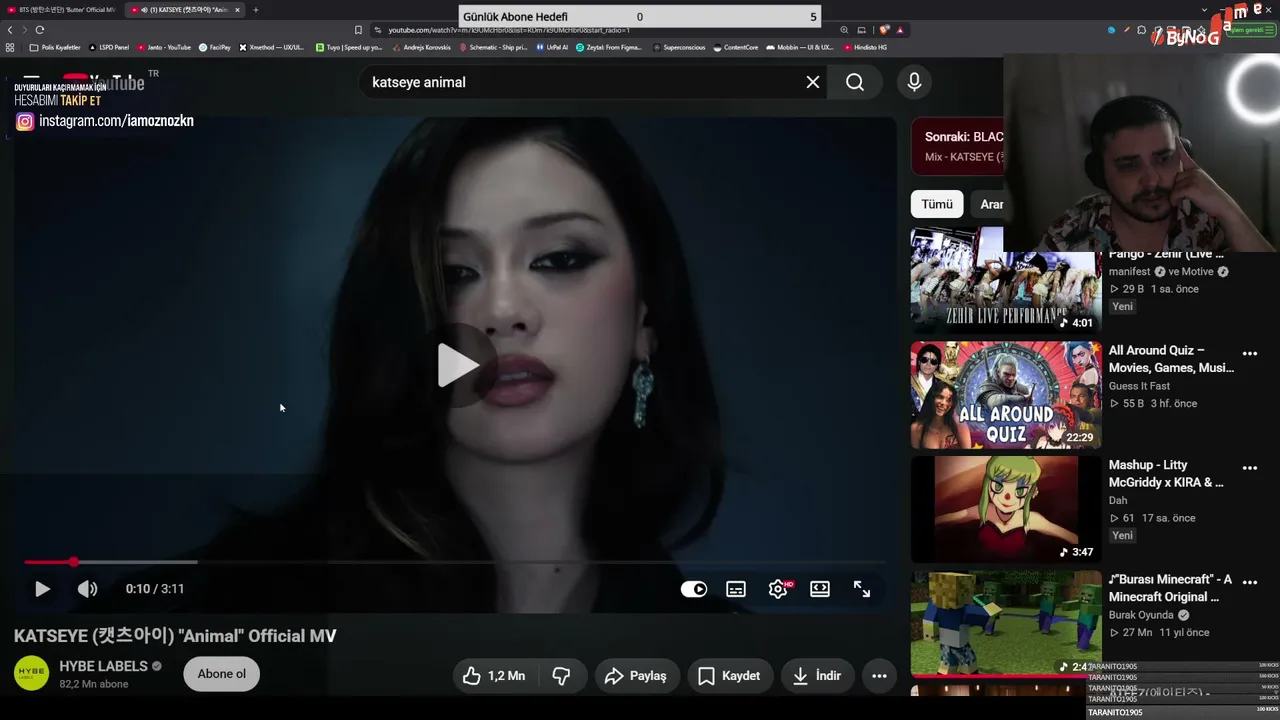The image size is (1280, 720).
Task: Submit search with the magnifier icon
Action: 855,82
